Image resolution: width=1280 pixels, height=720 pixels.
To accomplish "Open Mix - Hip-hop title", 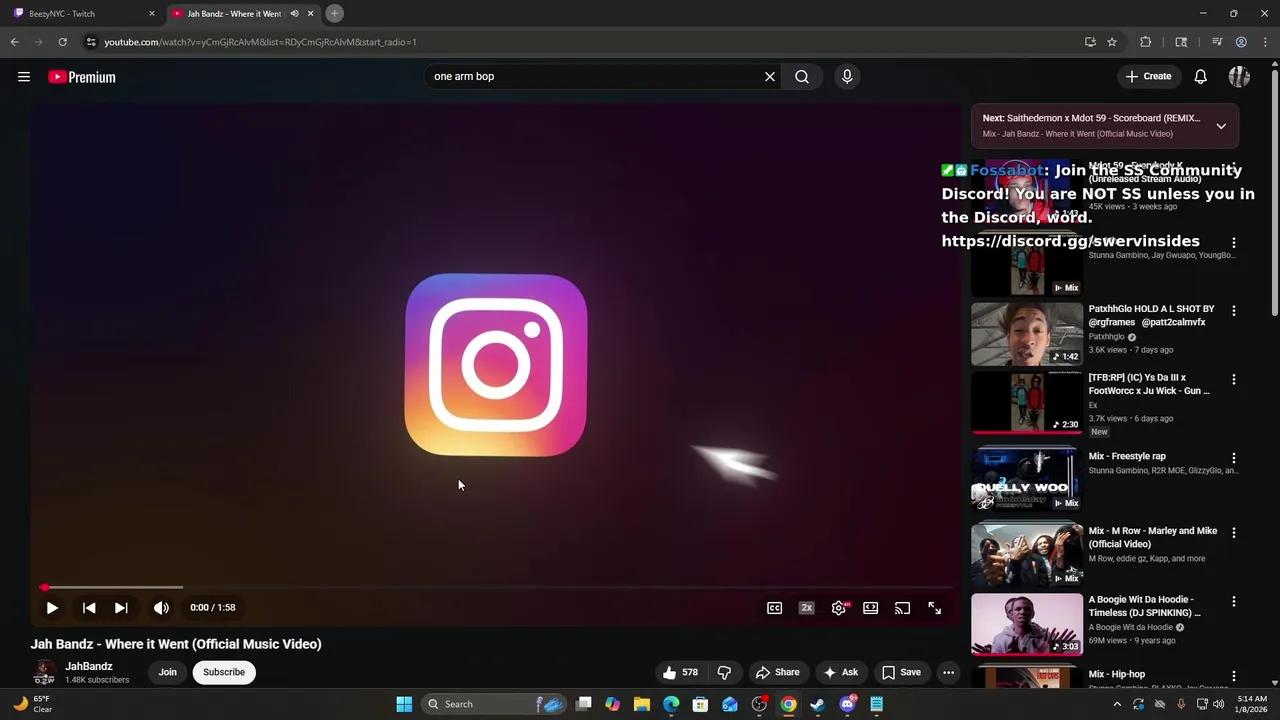I will (1117, 674).
